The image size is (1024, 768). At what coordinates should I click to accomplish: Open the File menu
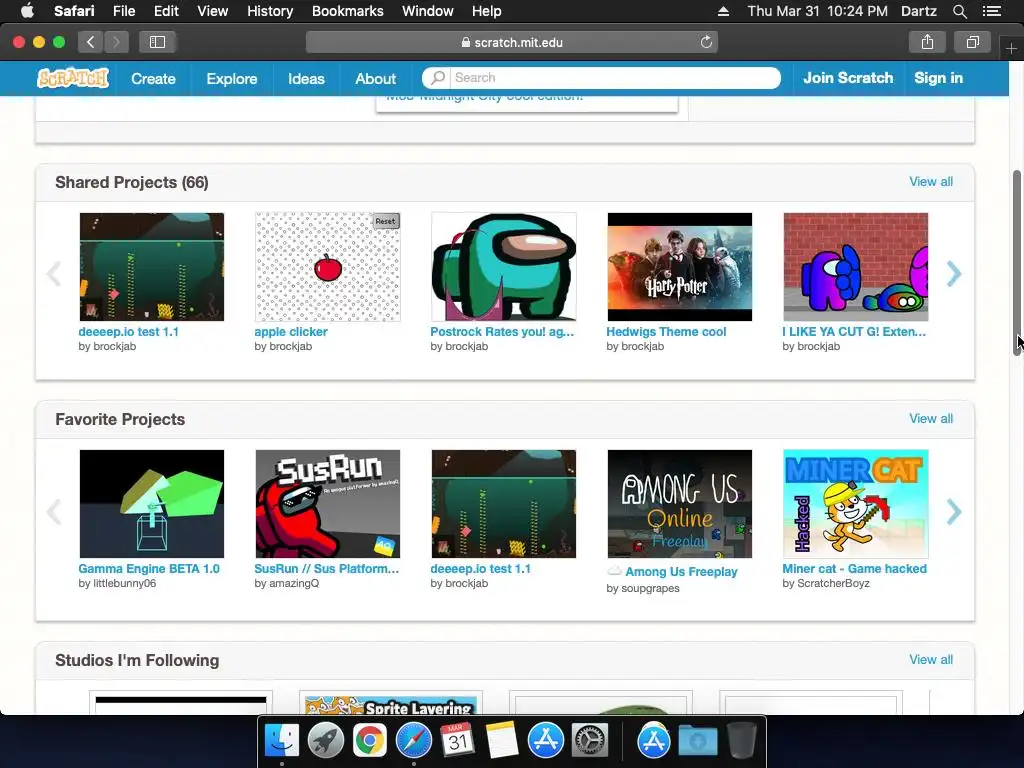click(123, 11)
